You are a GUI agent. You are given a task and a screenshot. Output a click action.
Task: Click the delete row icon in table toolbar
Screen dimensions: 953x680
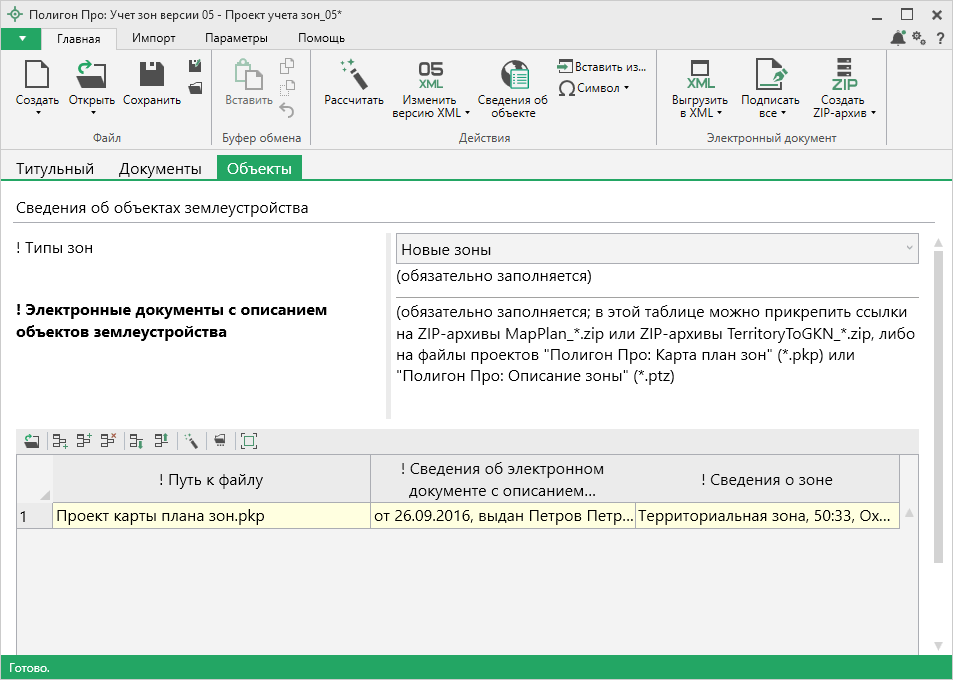[108, 440]
